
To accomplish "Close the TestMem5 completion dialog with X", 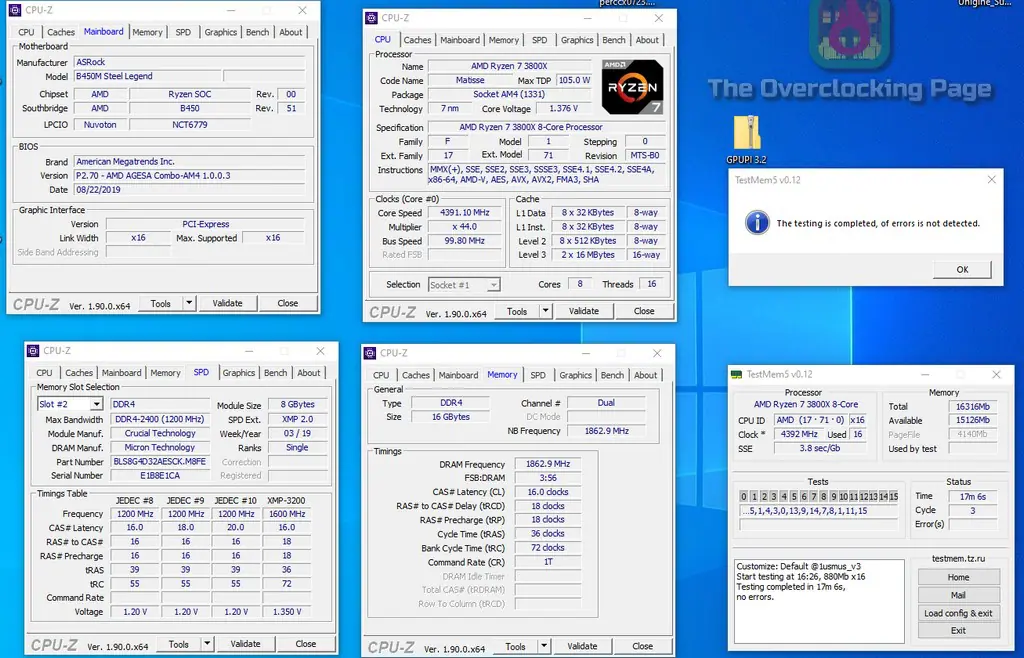I will [x=991, y=180].
